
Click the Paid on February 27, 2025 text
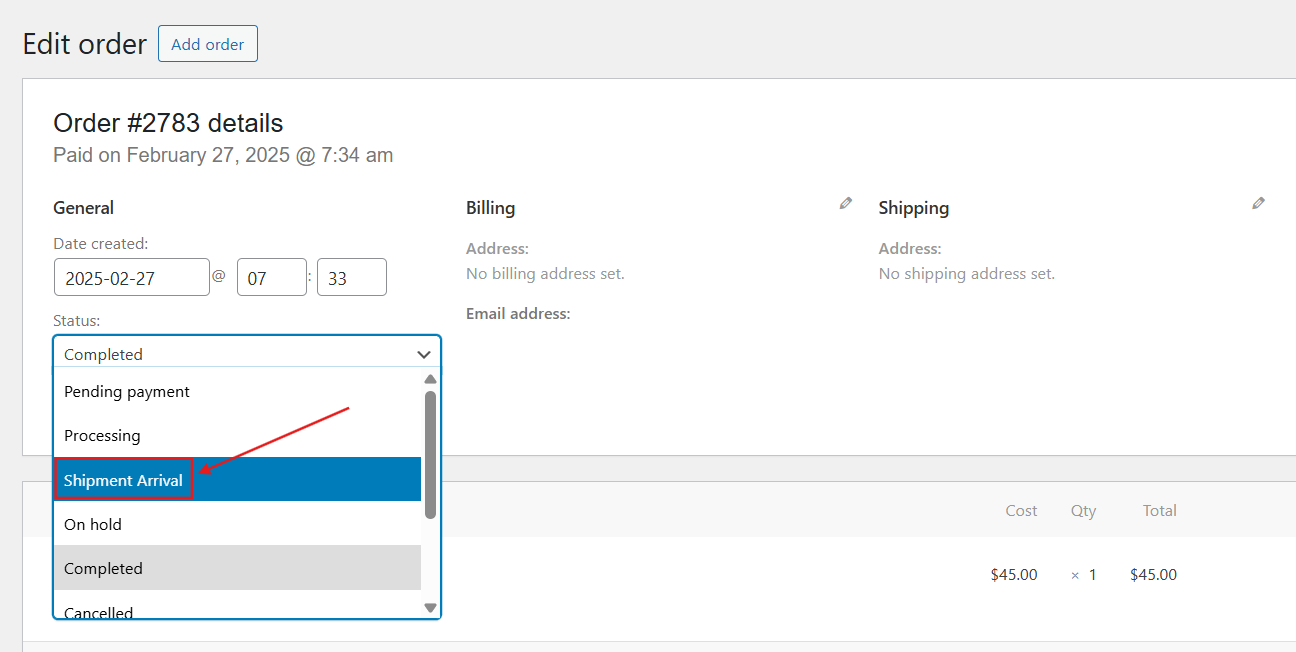point(223,155)
